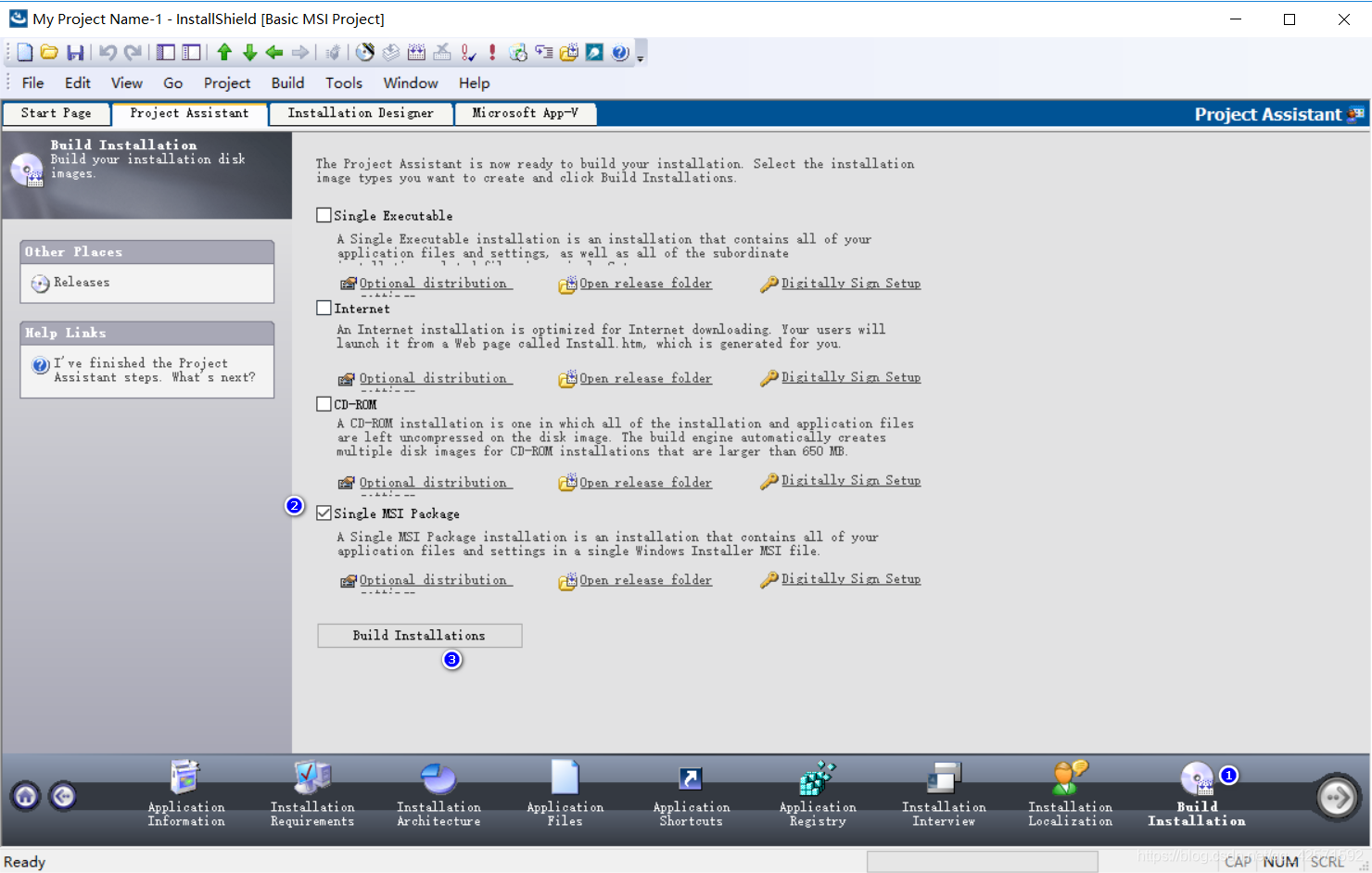
Task: Click Digitally Sign Setup under Single Executable
Action: pos(851,284)
